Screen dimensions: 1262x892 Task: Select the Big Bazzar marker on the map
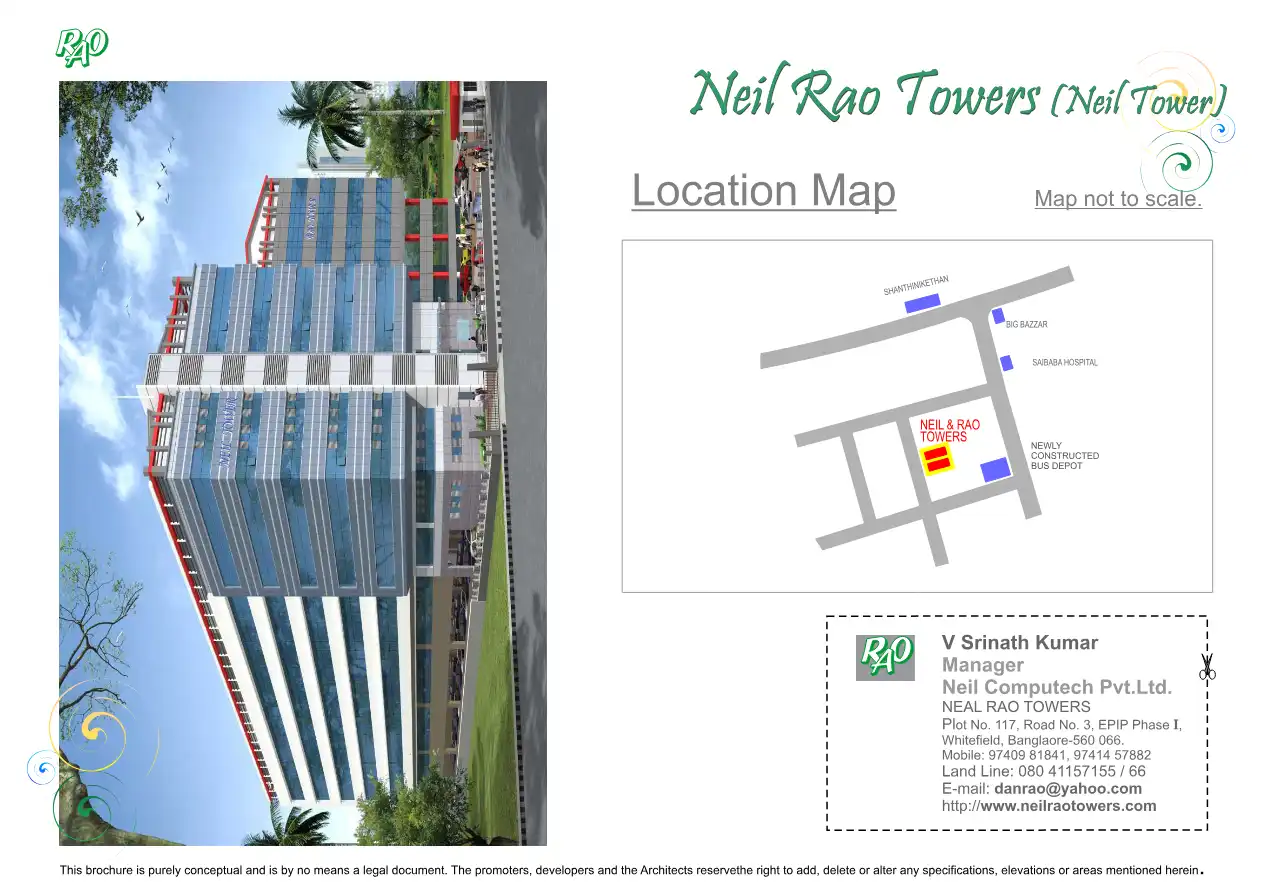click(x=997, y=317)
